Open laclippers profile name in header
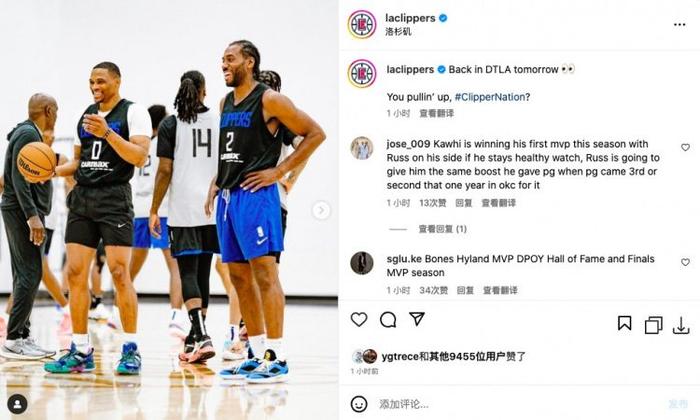 point(410,18)
